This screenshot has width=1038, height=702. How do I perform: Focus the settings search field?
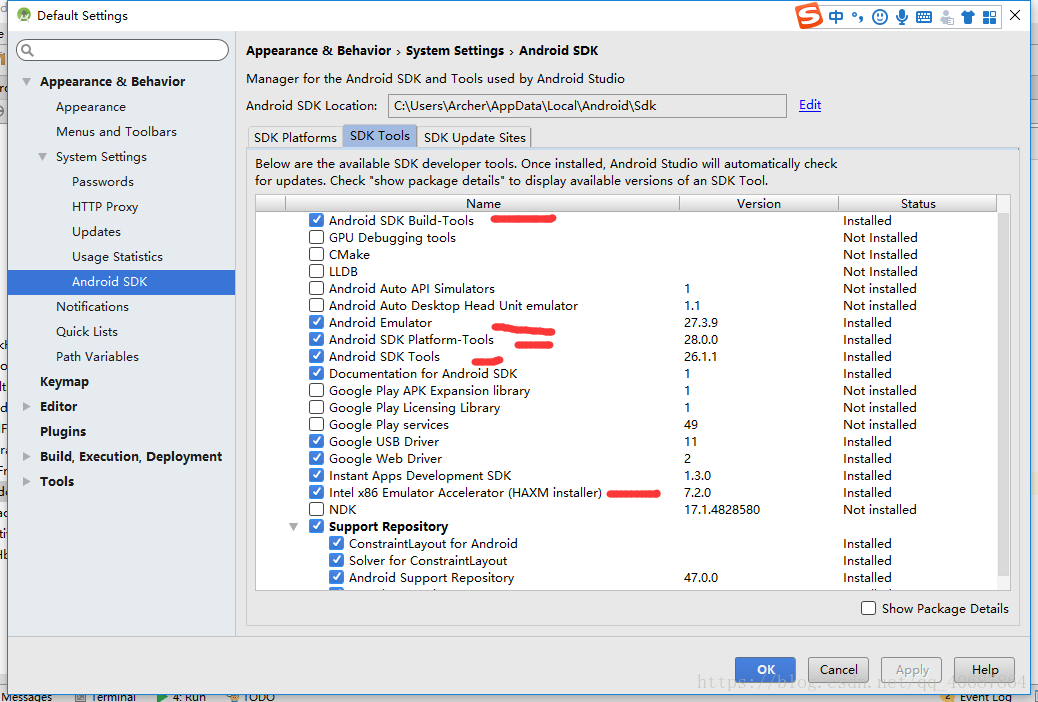[122, 50]
